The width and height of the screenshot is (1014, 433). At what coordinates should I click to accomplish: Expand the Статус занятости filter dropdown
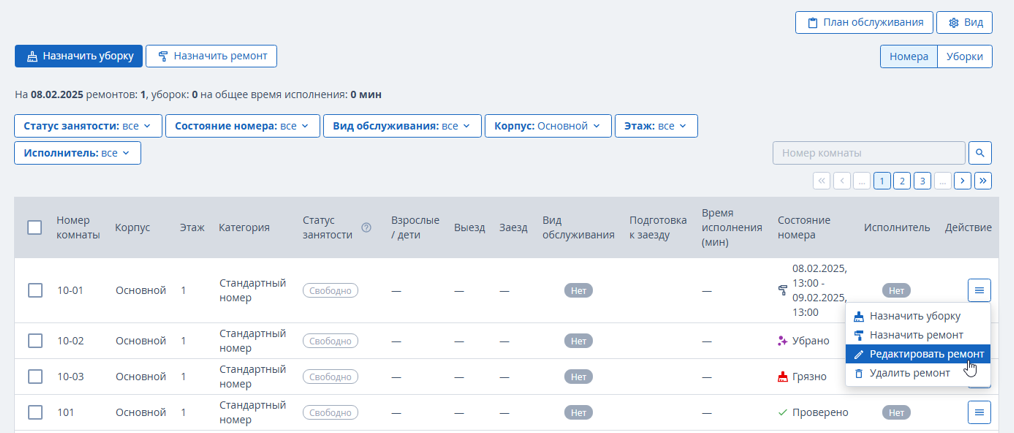(87, 126)
